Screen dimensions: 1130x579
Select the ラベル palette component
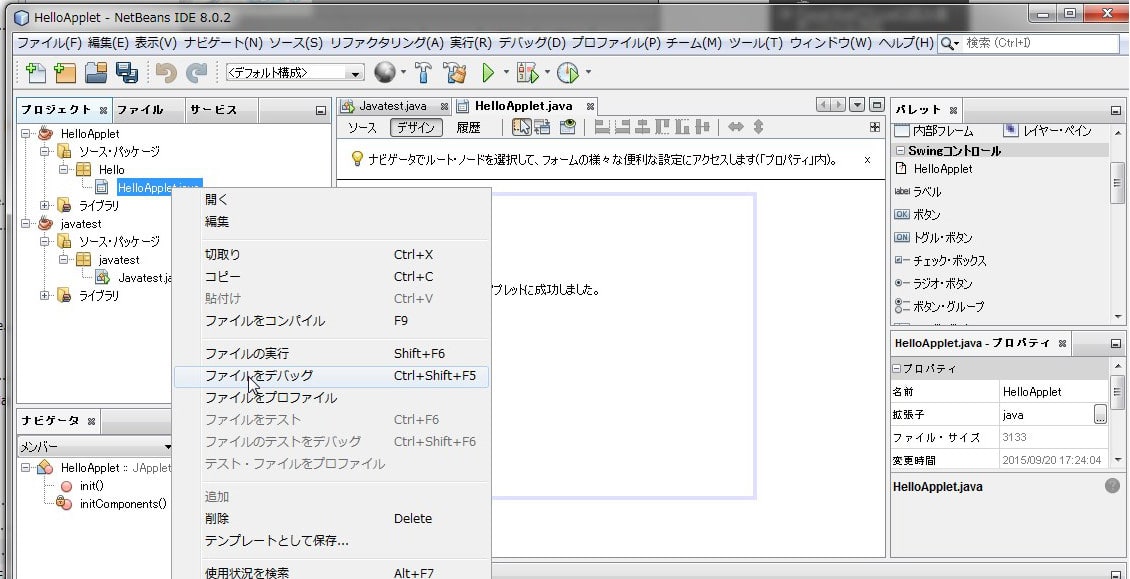[x=927, y=192]
